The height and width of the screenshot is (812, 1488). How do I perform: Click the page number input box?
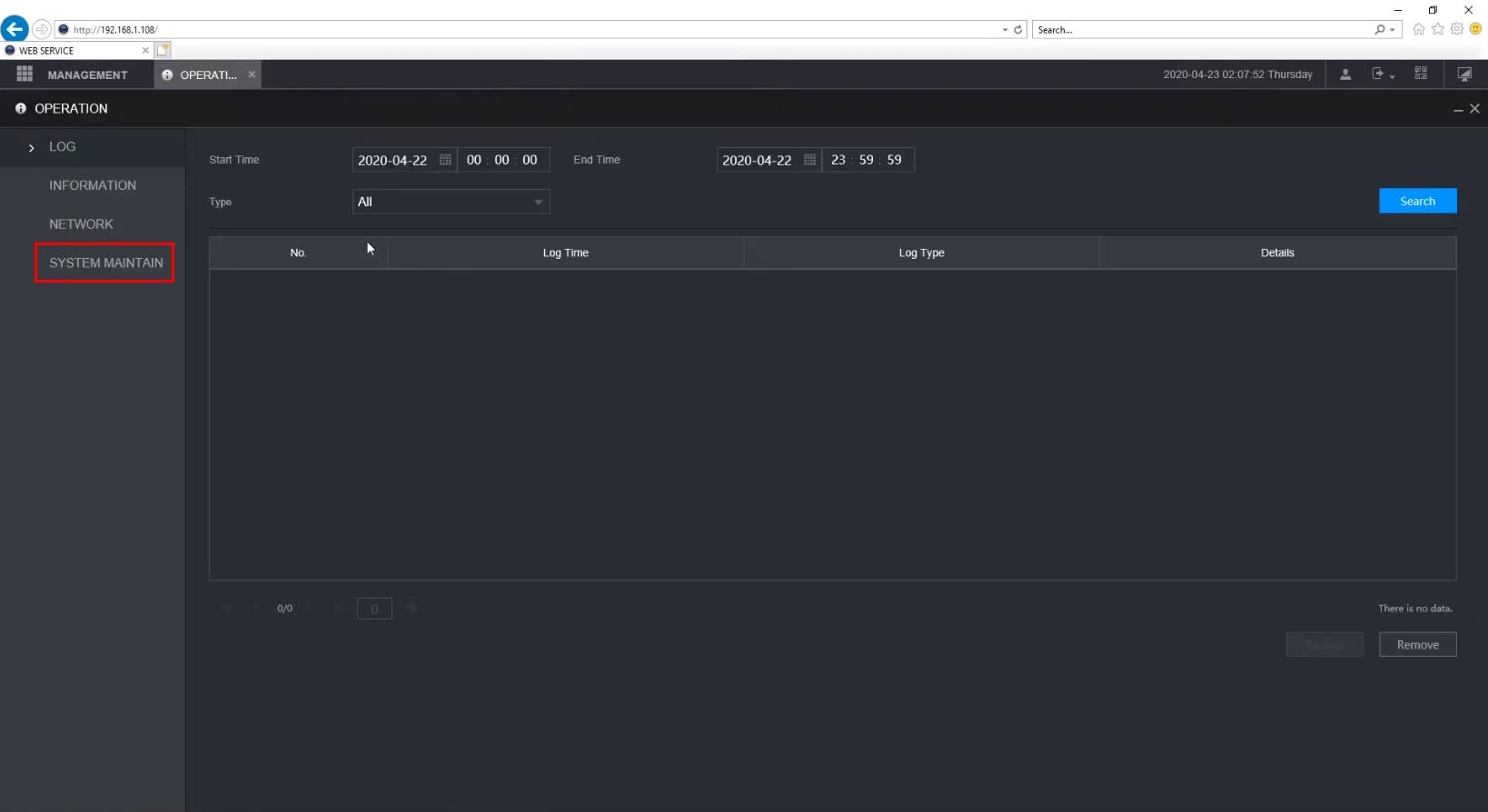374,609
